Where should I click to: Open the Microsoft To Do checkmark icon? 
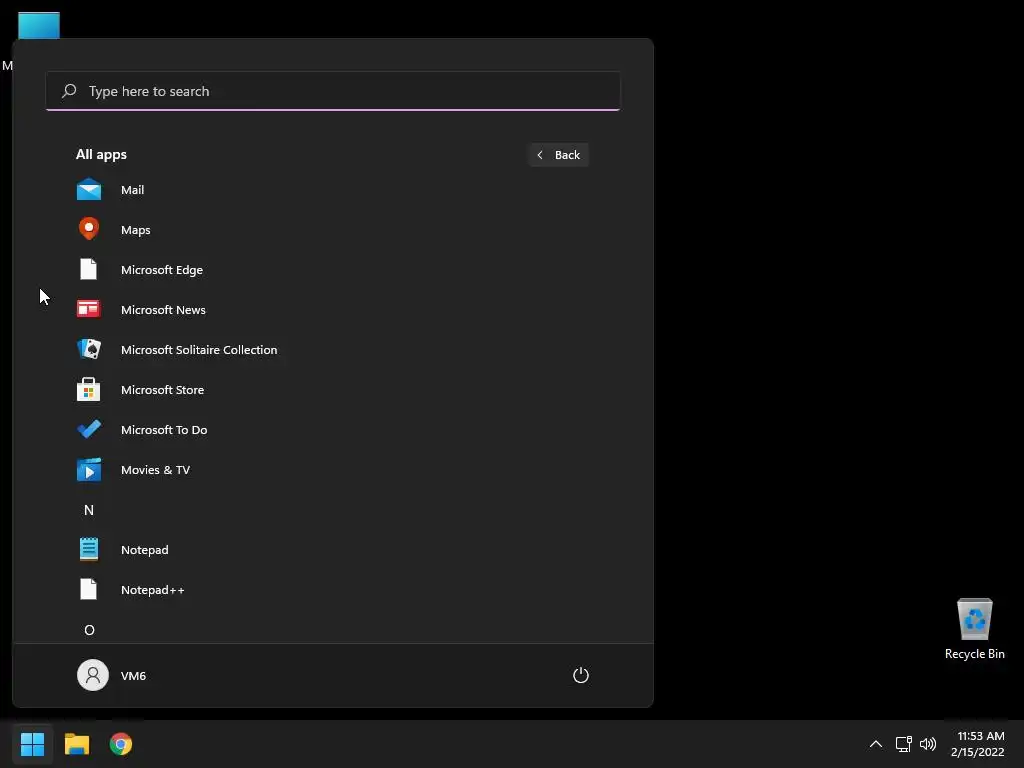89,429
